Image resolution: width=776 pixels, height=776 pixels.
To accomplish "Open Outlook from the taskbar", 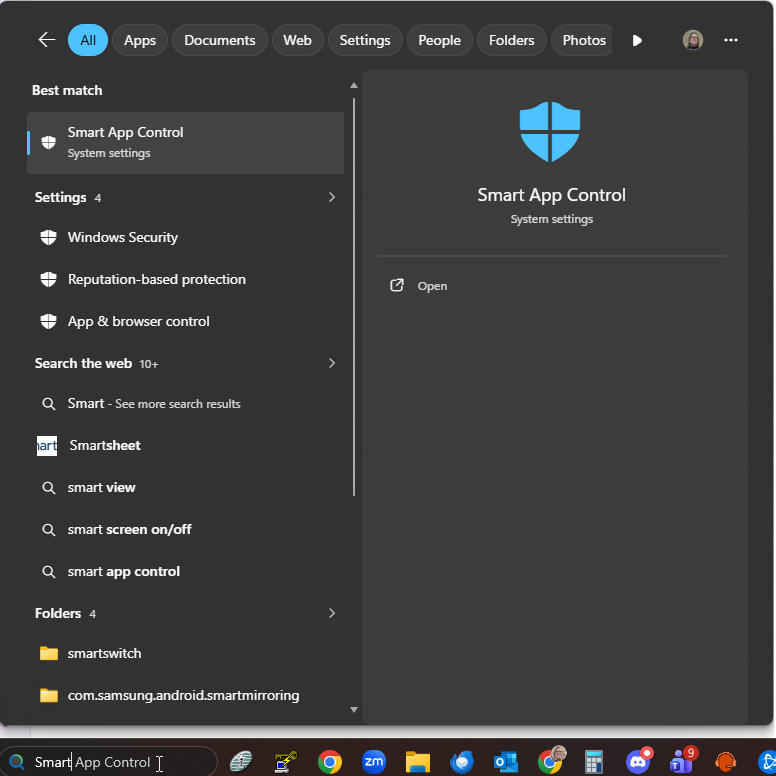I will pos(506,762).
